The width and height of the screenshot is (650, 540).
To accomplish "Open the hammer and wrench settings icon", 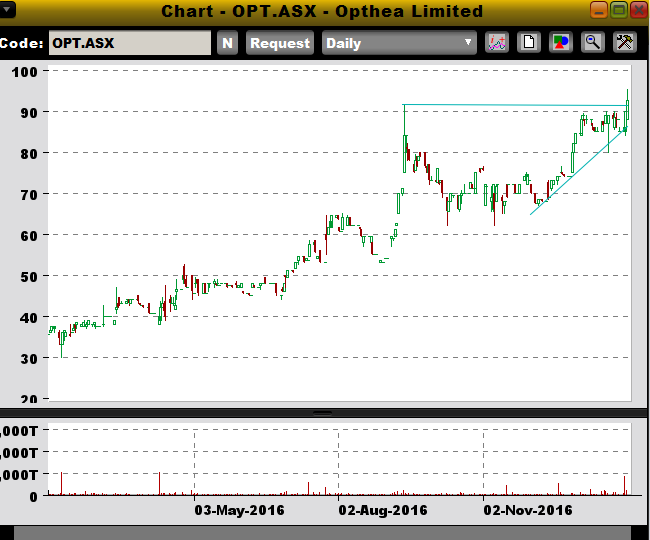I will click(624, 43).
